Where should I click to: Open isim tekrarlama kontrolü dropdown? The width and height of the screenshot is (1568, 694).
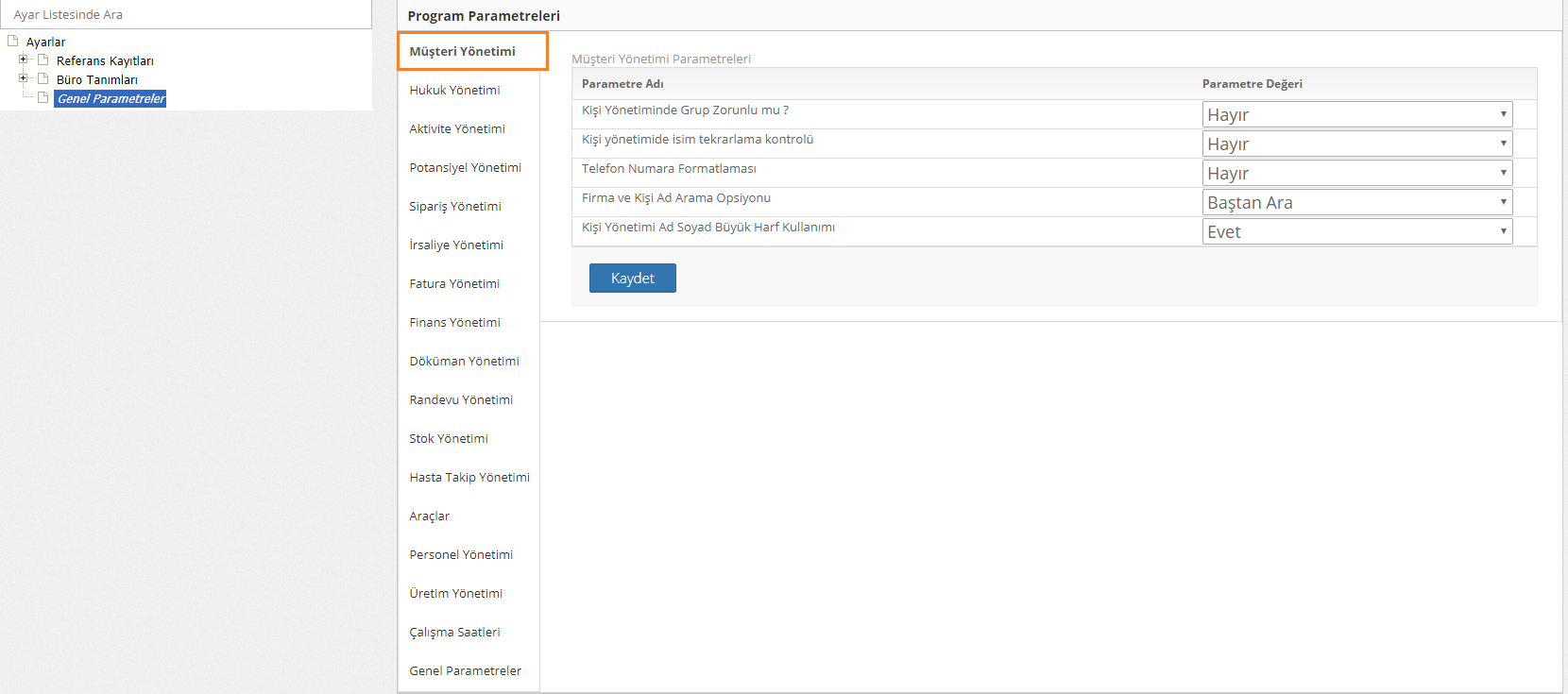pos(1356,144)
